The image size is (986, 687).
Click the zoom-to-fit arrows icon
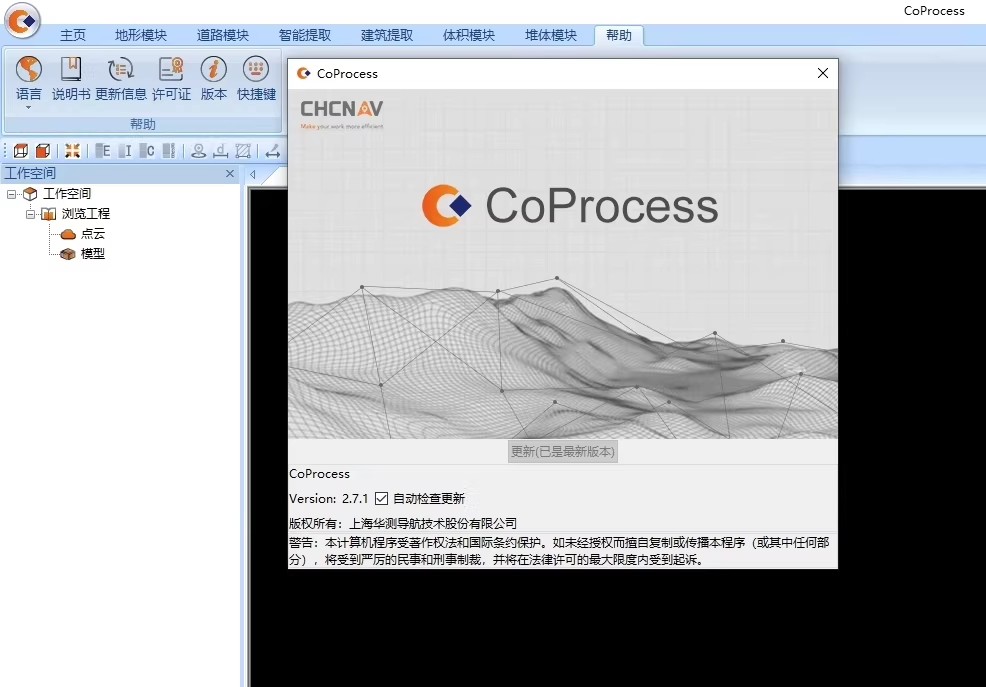(x=72, y=151)
